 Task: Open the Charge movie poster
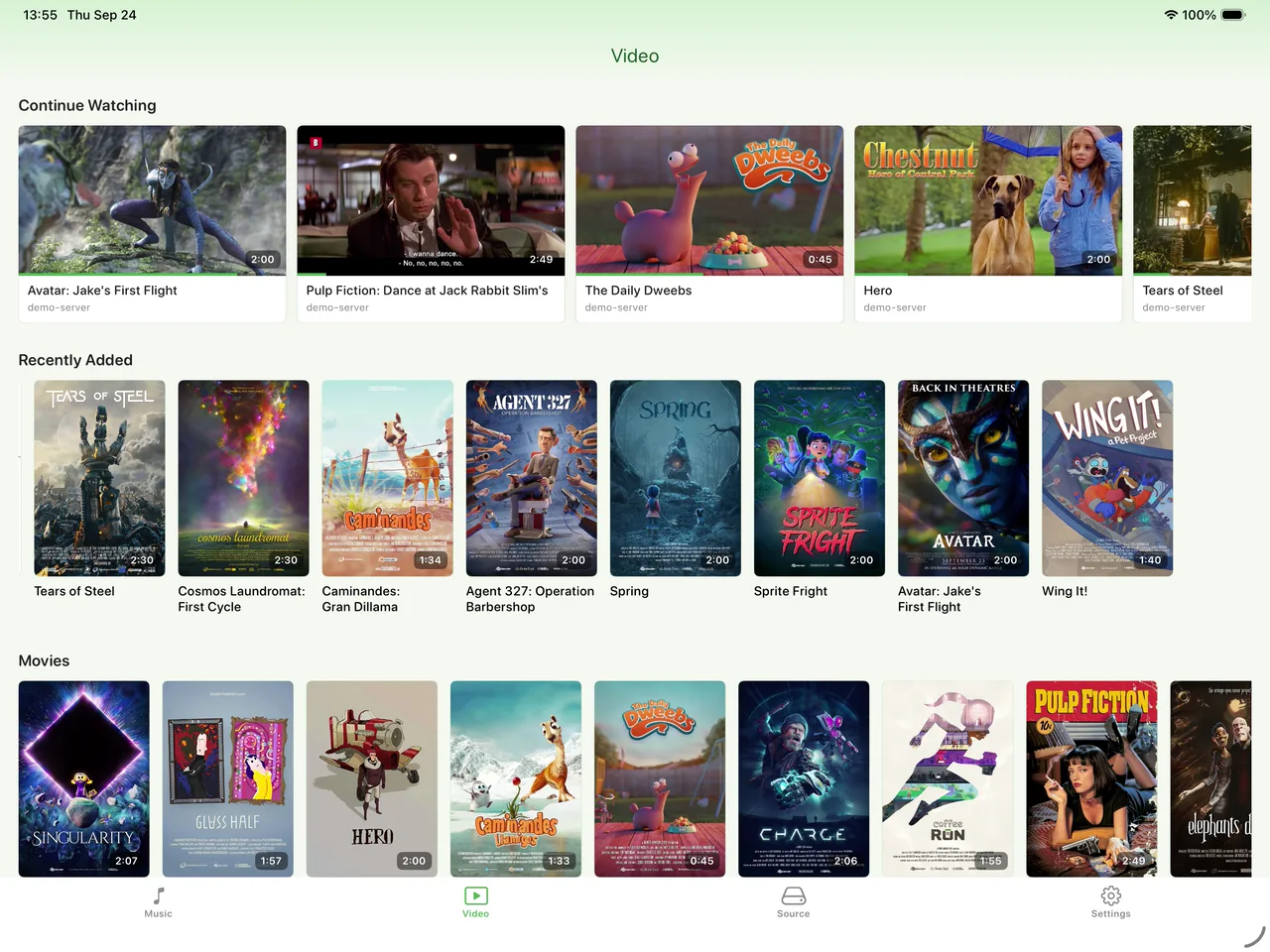coord(804,778)
